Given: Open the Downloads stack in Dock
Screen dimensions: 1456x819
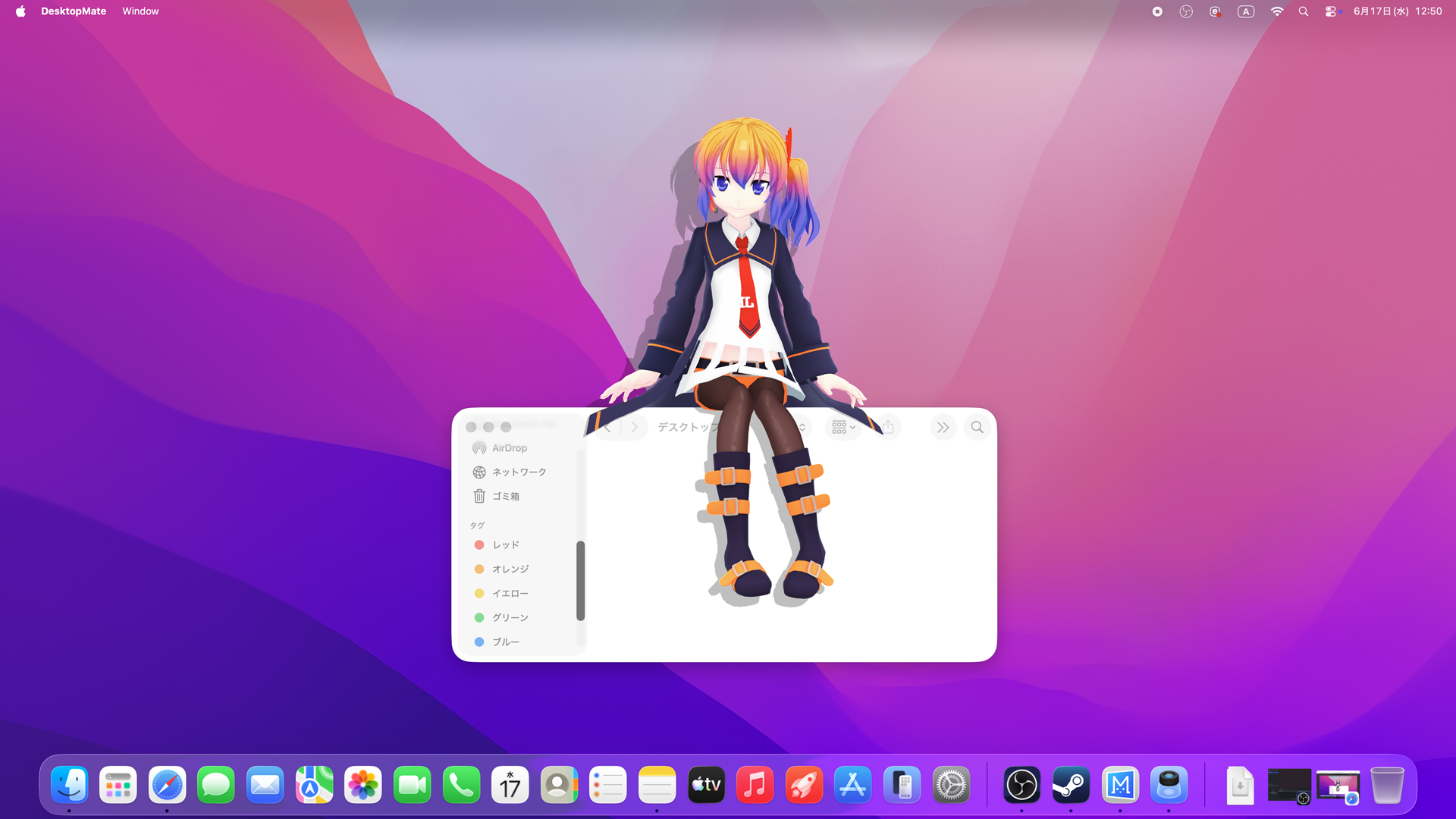Looking at the screenshot, I should (x=1240, y=785).
